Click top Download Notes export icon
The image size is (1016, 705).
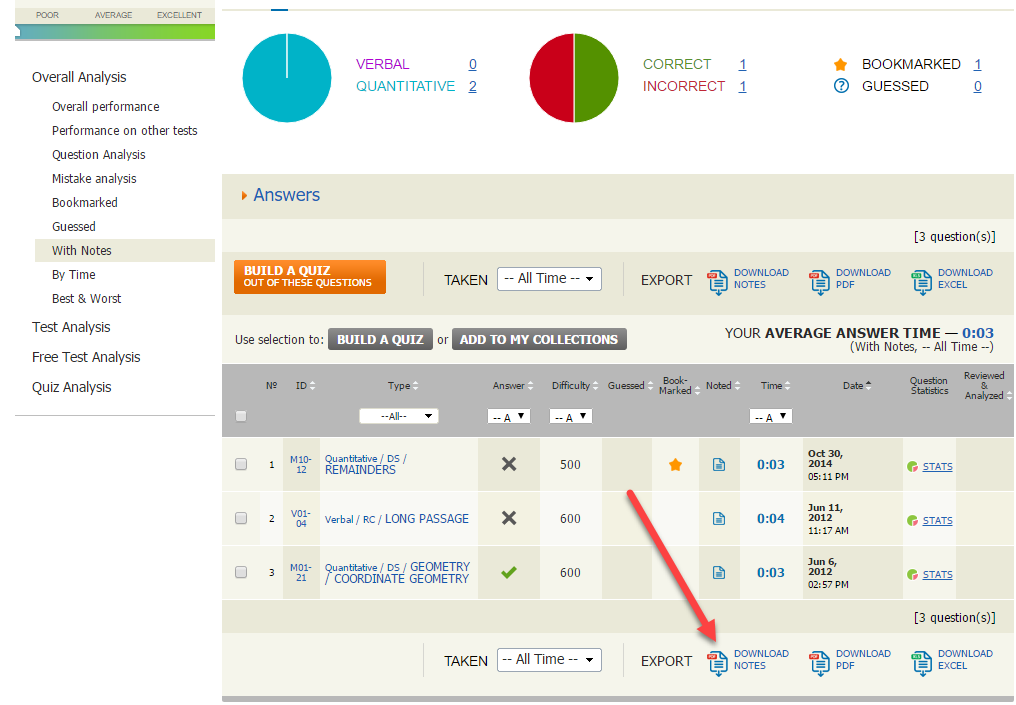point(718,280)
